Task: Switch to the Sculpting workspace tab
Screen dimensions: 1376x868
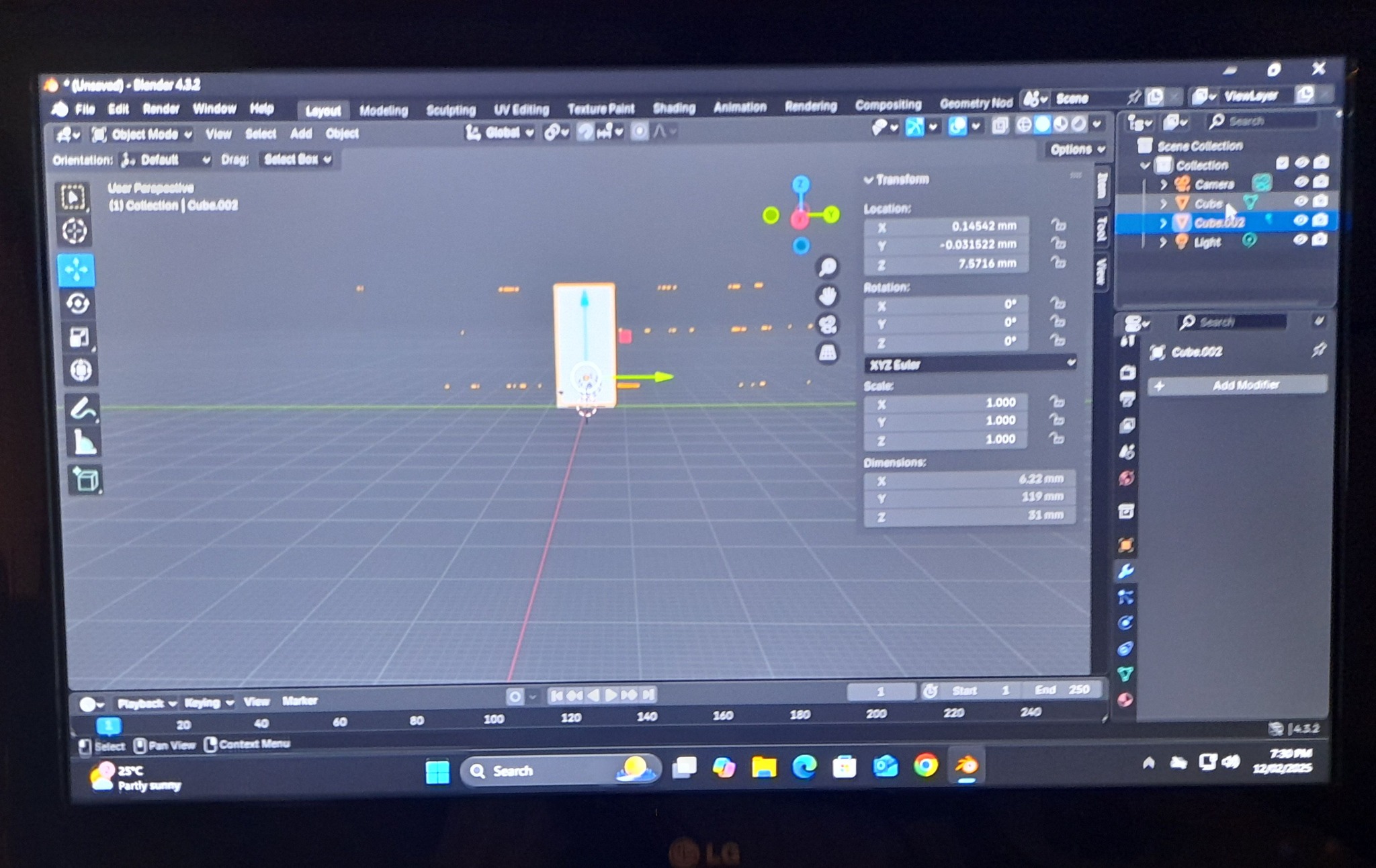Action: tap(451, 110)
